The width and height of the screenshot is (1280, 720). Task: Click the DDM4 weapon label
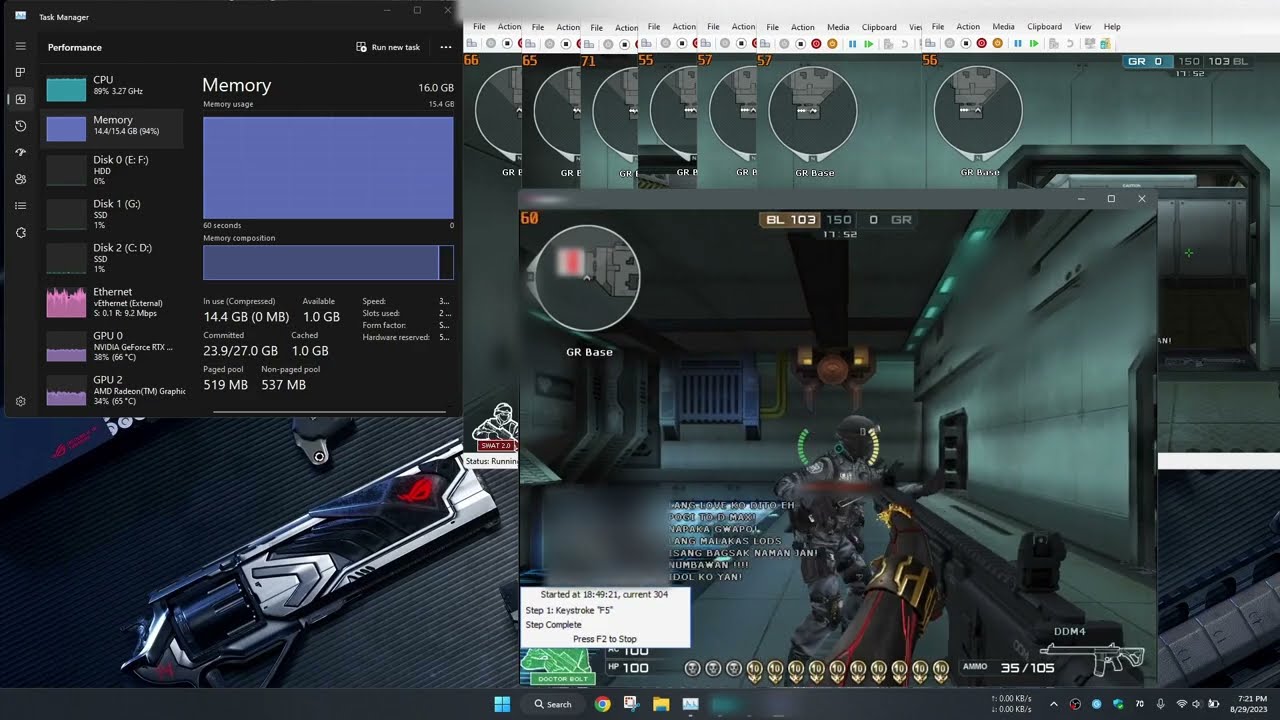[1069, 632]
